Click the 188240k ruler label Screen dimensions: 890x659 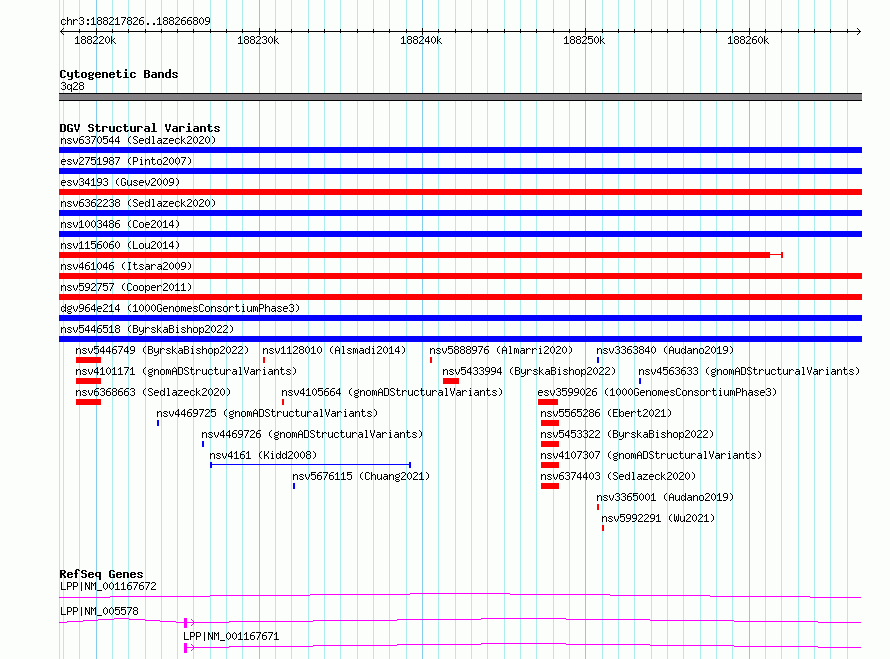[x=421, y=40]
